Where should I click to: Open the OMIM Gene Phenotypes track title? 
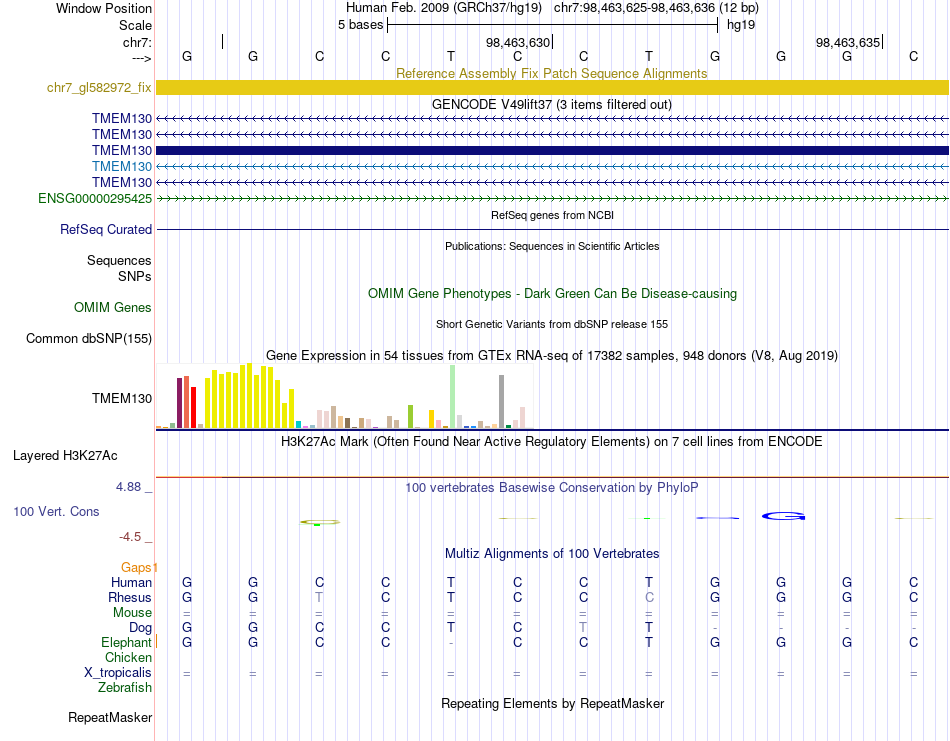coord(552,293)
